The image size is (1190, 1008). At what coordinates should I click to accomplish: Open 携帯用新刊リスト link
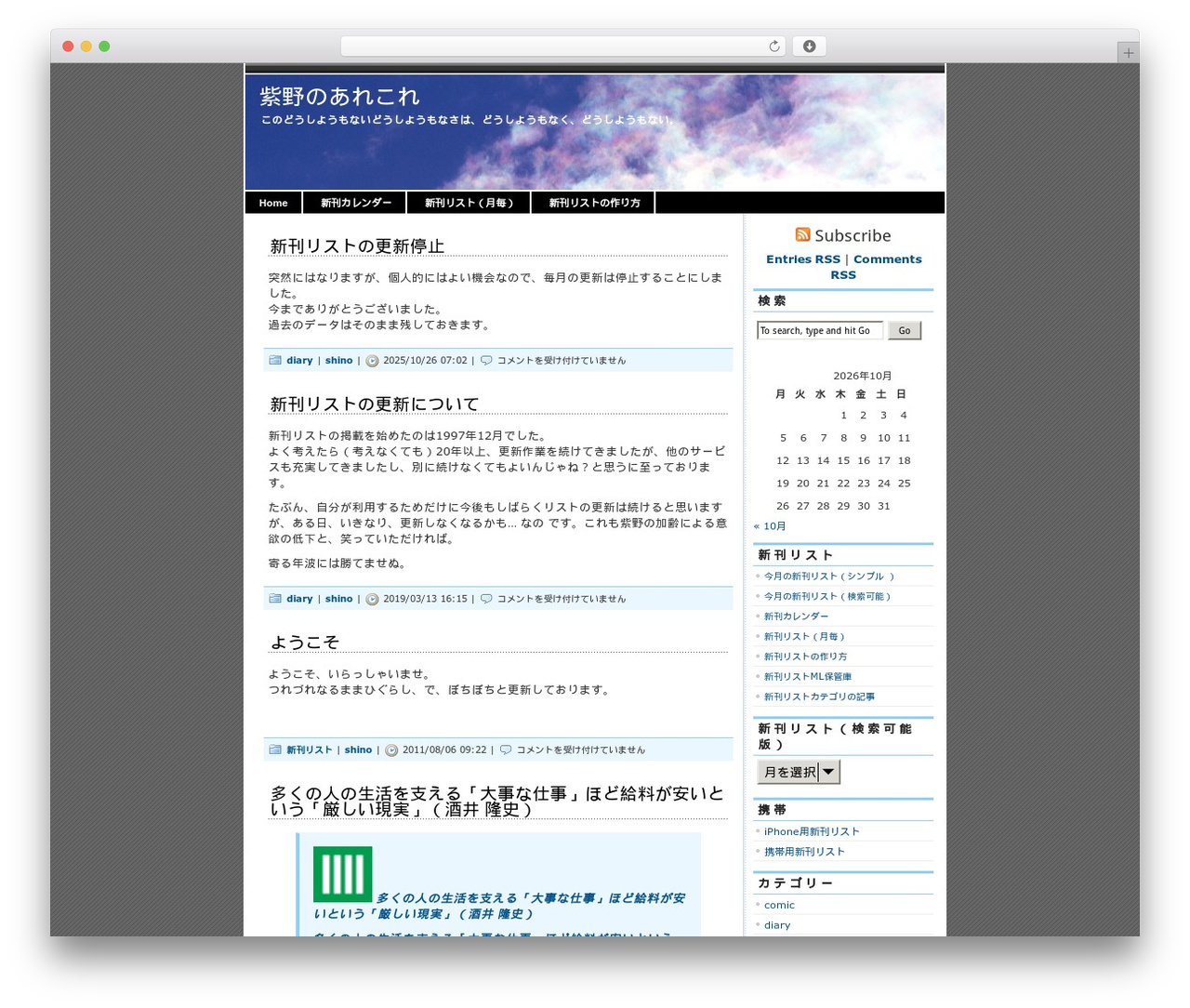tap(804, 852)
